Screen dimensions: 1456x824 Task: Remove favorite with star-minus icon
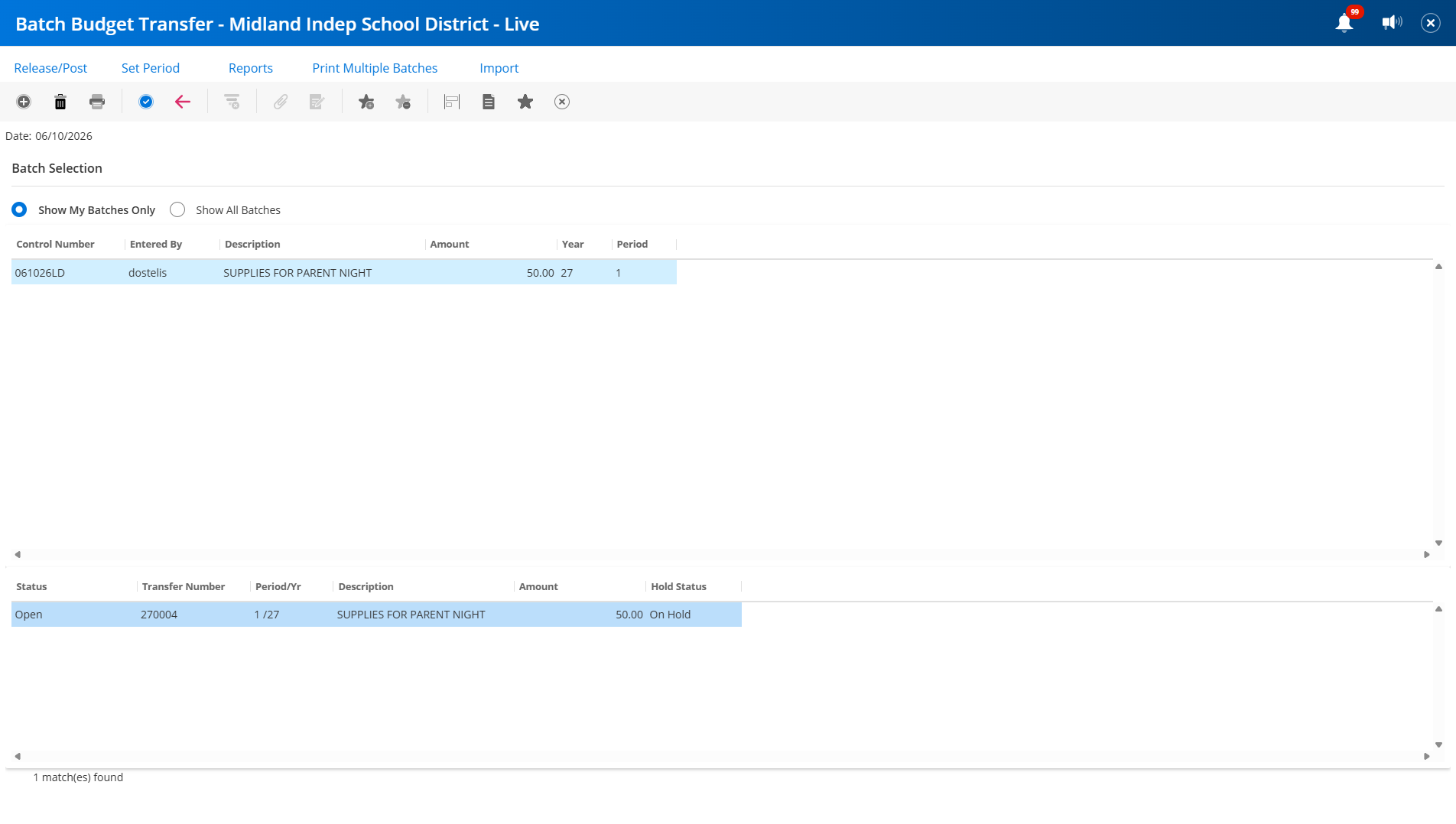coord(403,102)
